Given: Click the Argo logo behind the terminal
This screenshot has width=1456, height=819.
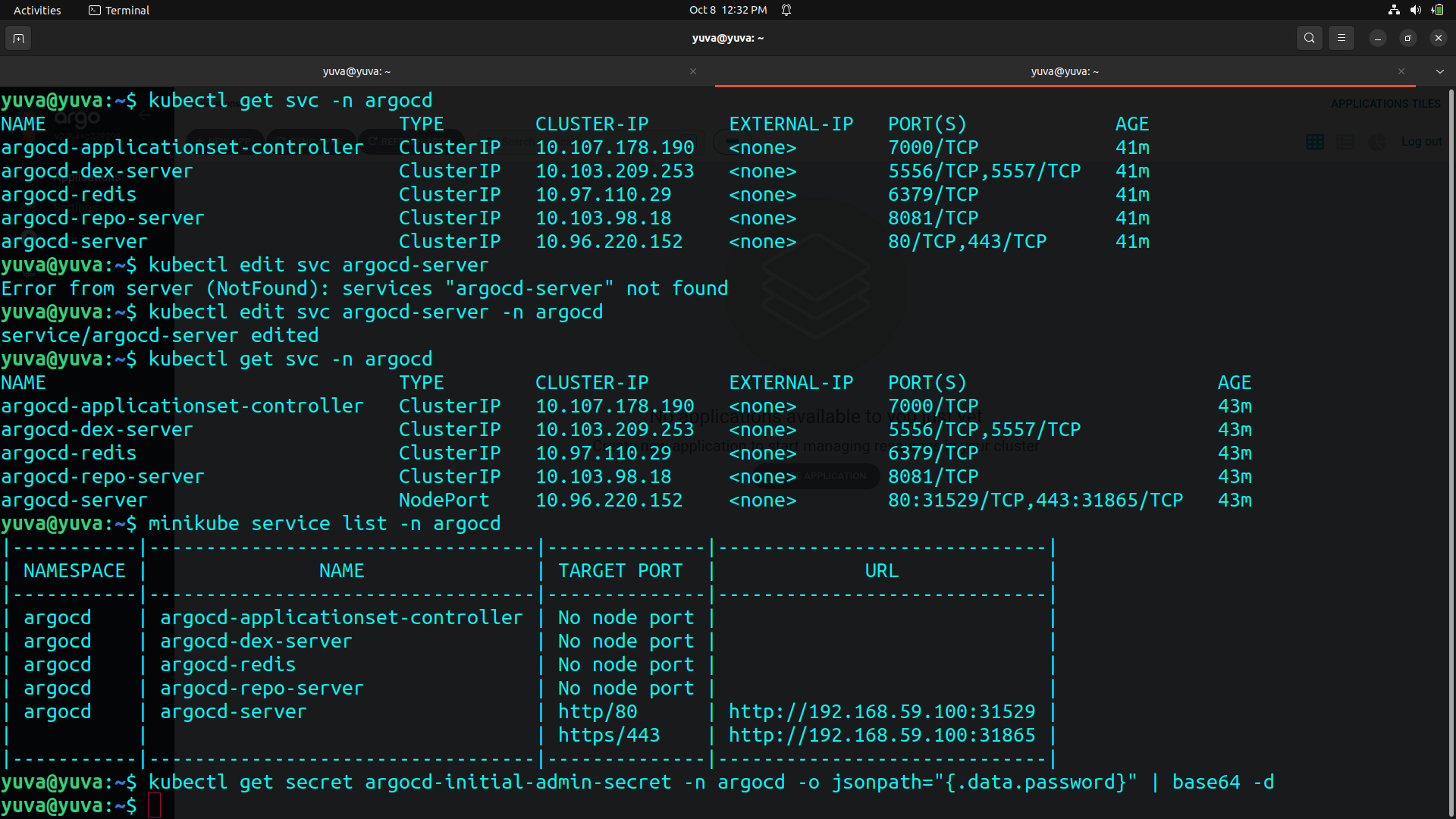Looking at the screenshot, I should click(x=76, y=119).
